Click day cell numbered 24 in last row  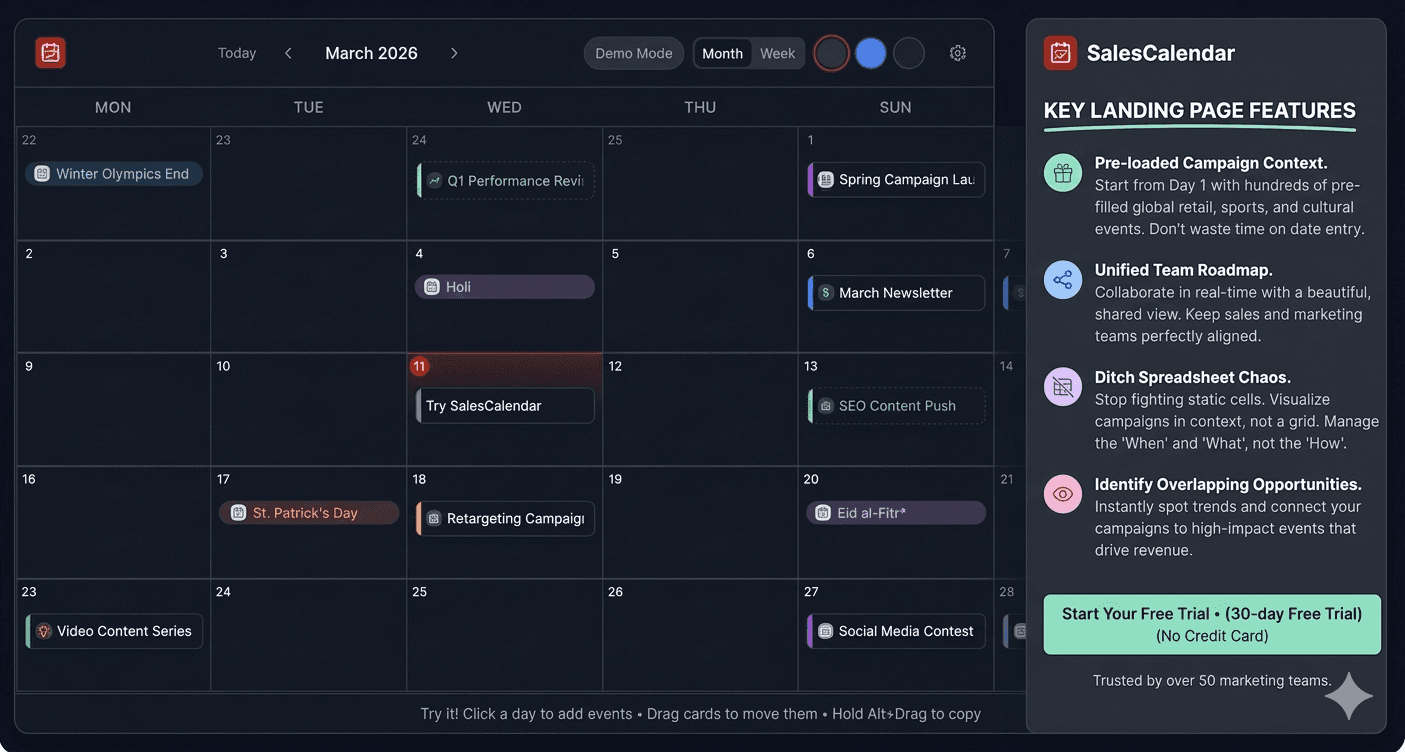click(309, 634)
